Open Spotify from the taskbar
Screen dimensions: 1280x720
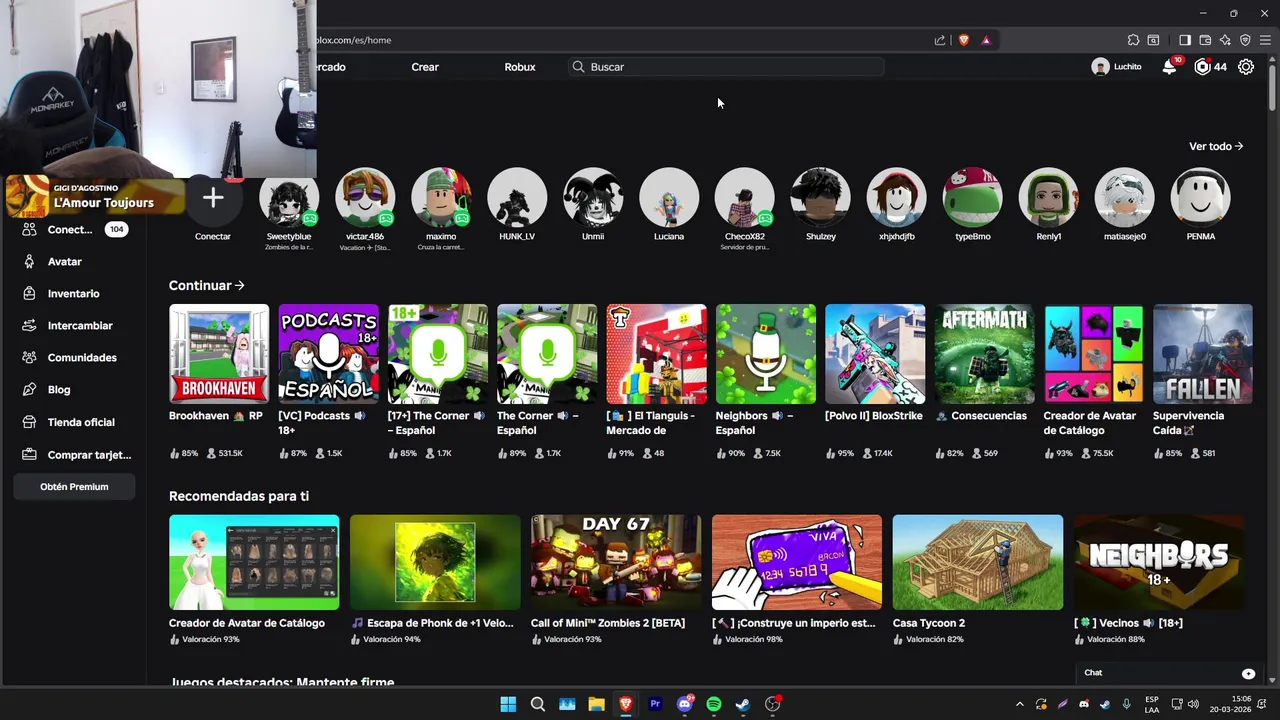[x=714, y=704]
